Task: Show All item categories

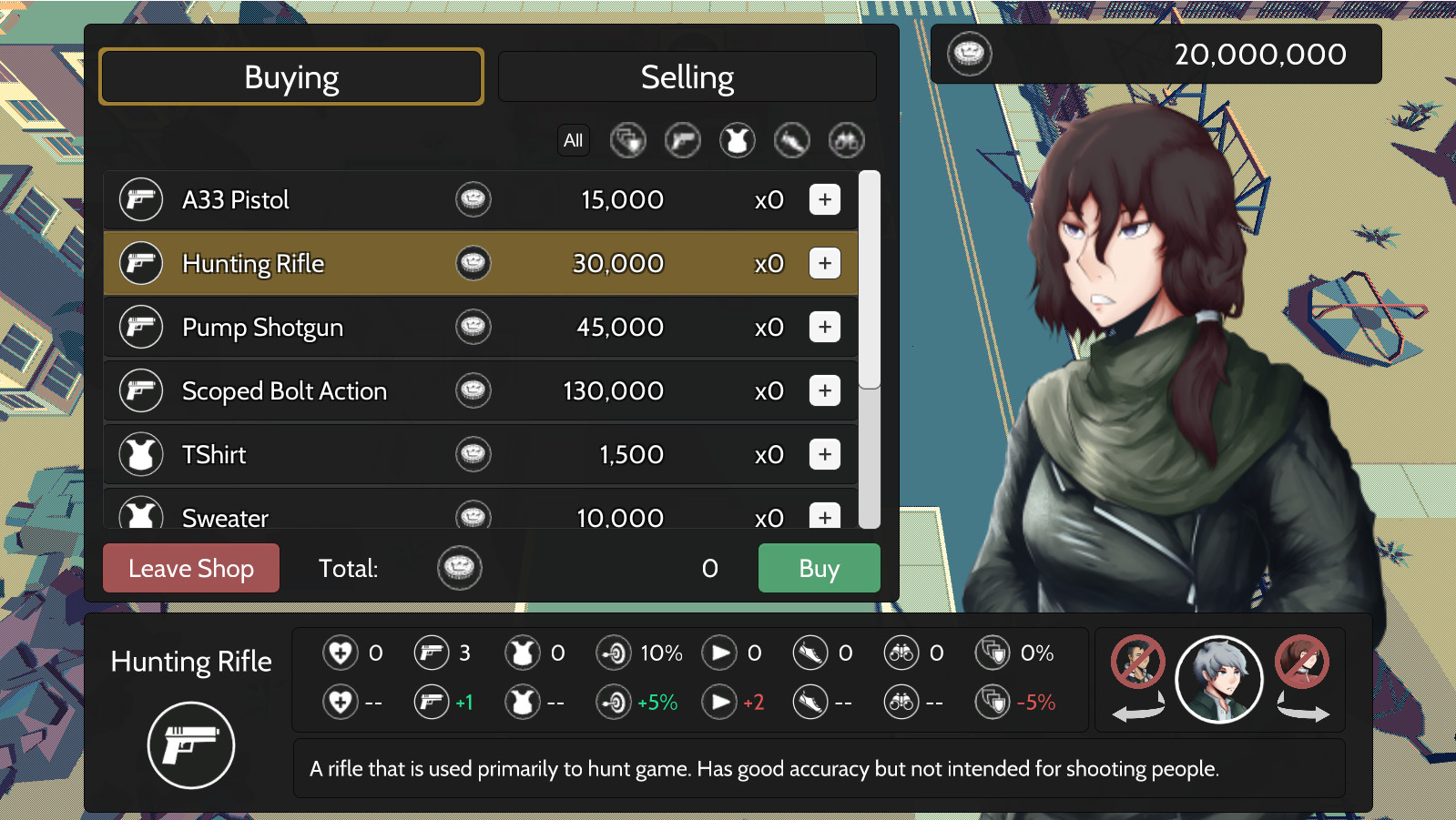Action: click(573, 140)
